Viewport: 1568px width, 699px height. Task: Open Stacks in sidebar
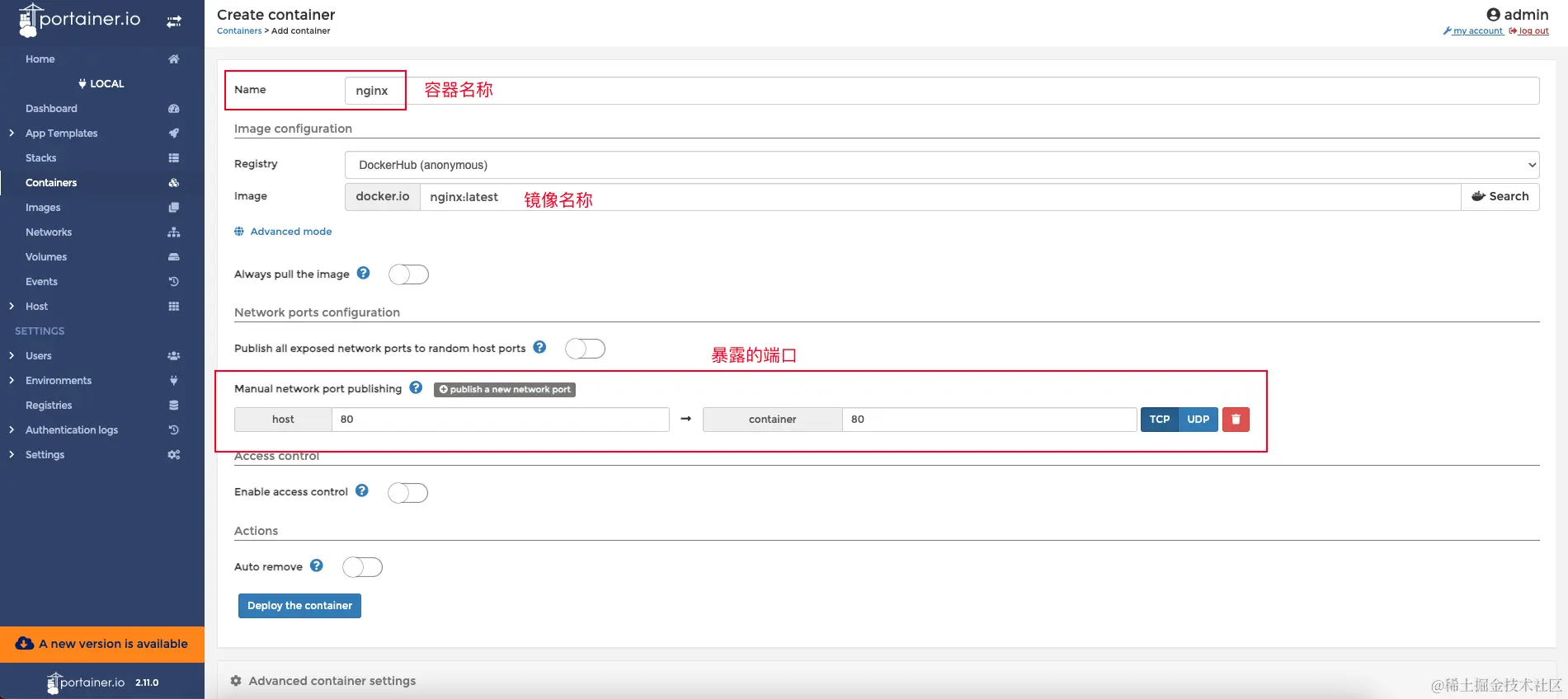pyautogui.click(x=40, y=157)
